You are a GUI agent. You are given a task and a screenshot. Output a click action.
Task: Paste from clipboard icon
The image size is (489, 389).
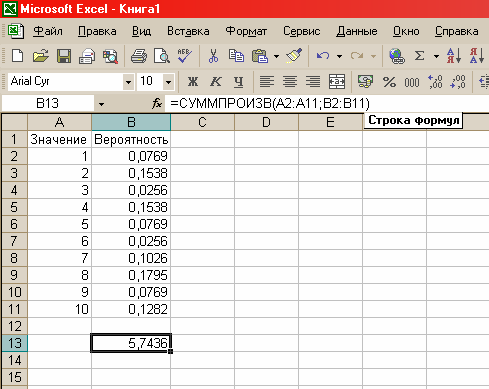260,56
